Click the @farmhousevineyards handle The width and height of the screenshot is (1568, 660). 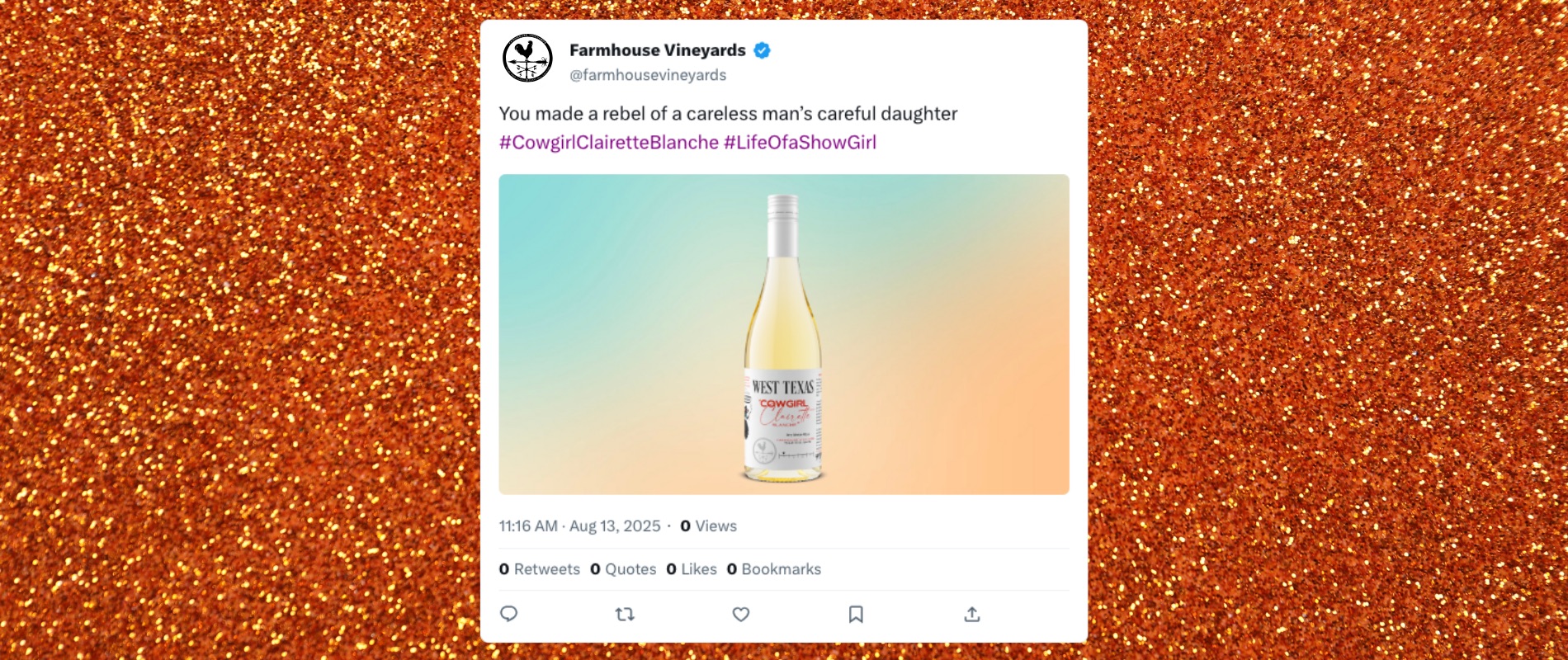point(648,75)
